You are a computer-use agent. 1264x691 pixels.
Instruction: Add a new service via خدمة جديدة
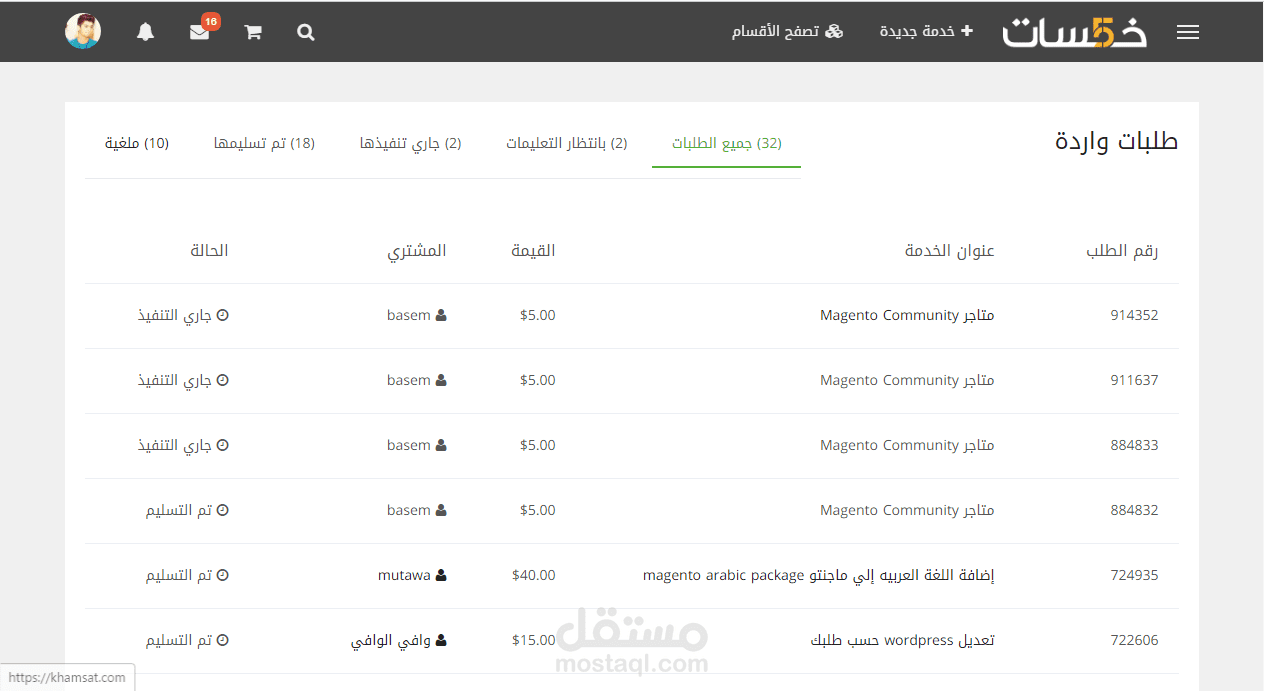926,31
